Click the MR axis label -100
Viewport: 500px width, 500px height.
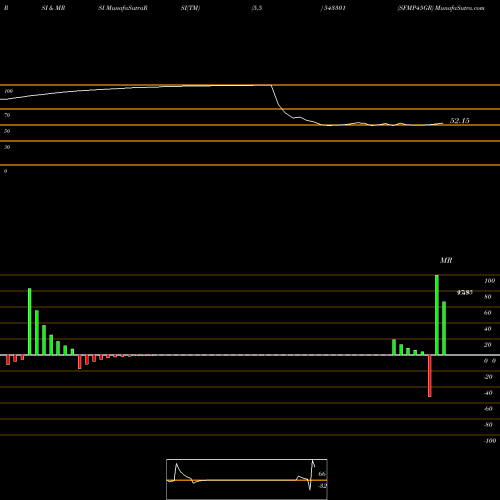490,441
